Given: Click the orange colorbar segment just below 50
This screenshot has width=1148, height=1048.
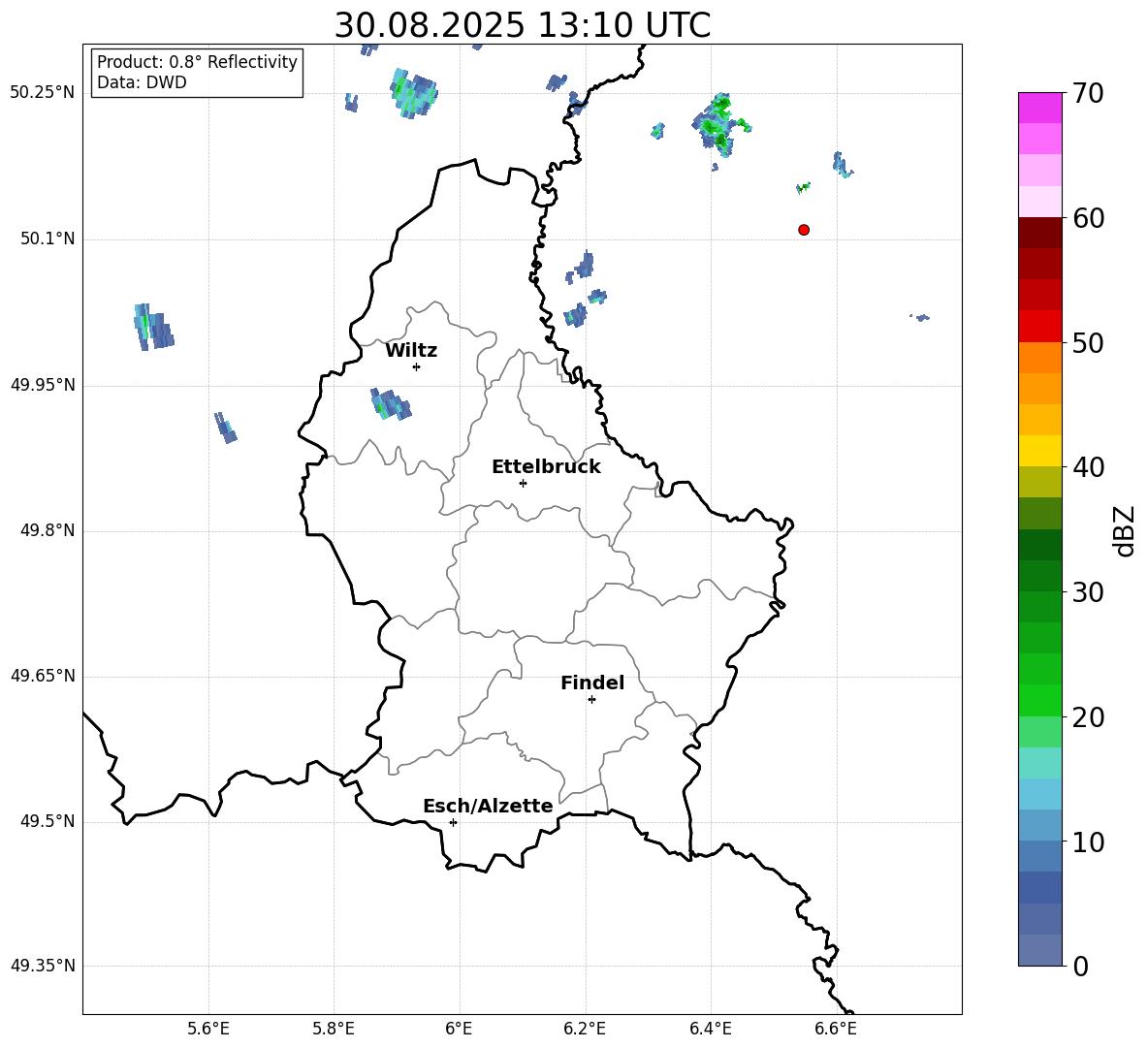Looking at the screenshot, I should tap(1040, 357).
